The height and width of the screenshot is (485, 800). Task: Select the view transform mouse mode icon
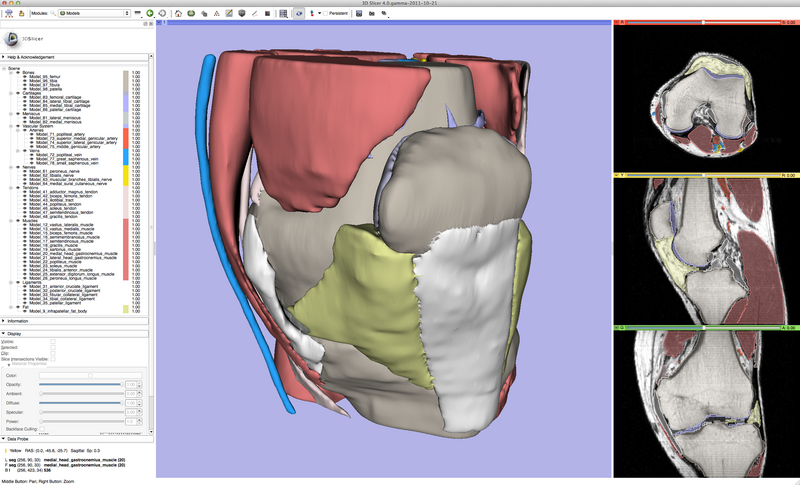pos(299,13)
